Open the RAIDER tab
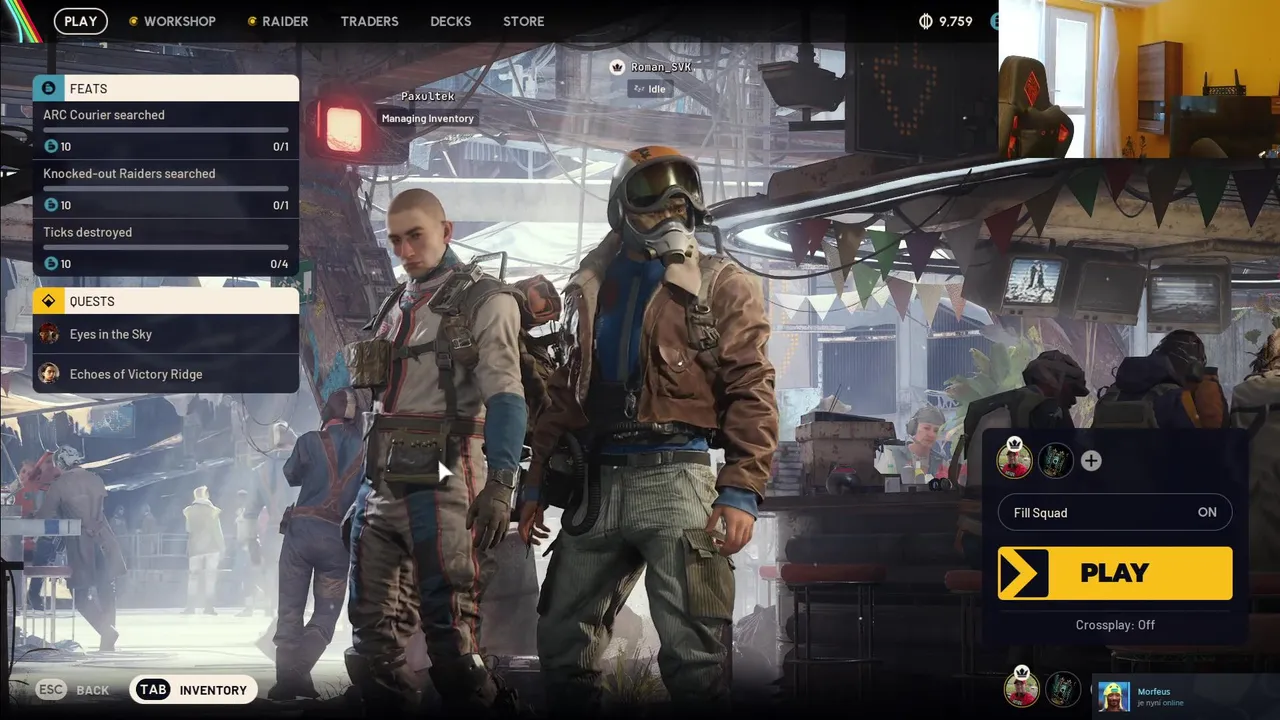 coord(278,21)
